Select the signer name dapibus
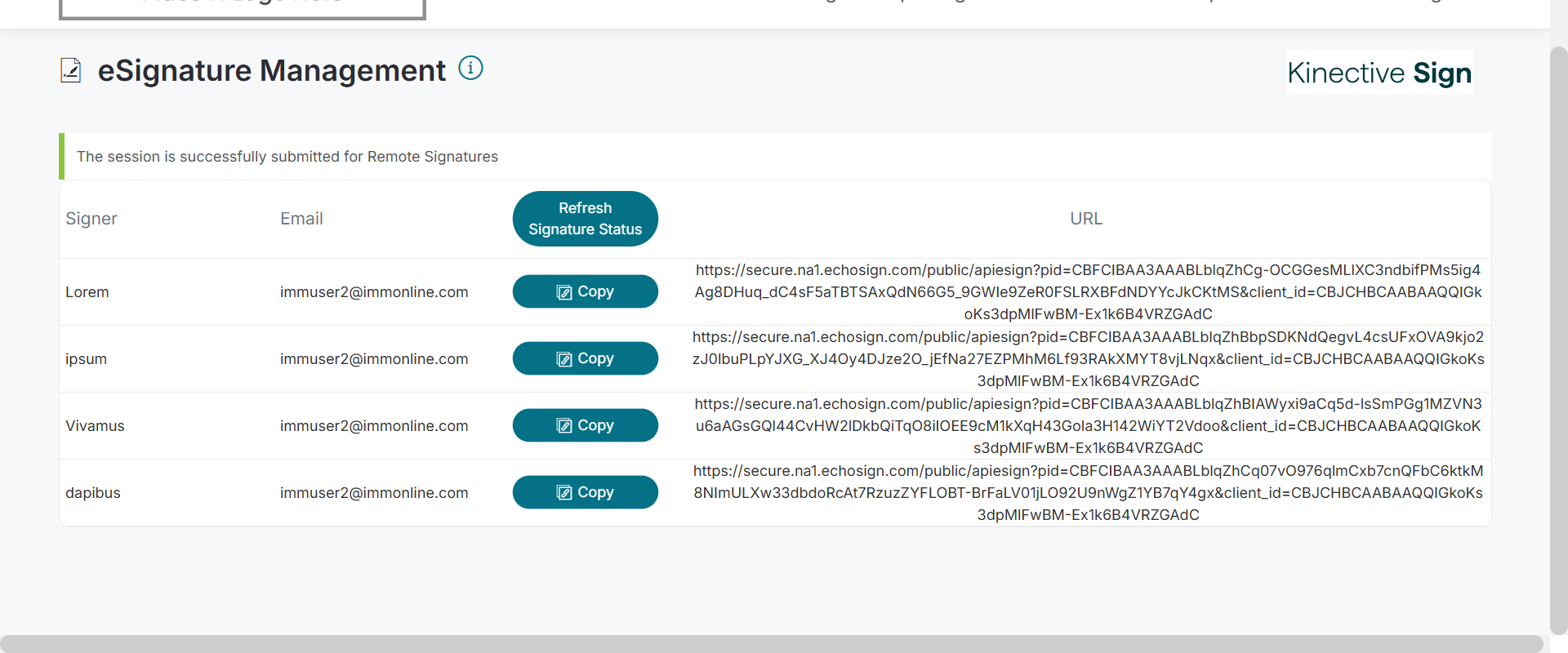The height and width of the screenshot is (653, 1568). (93, 493)
